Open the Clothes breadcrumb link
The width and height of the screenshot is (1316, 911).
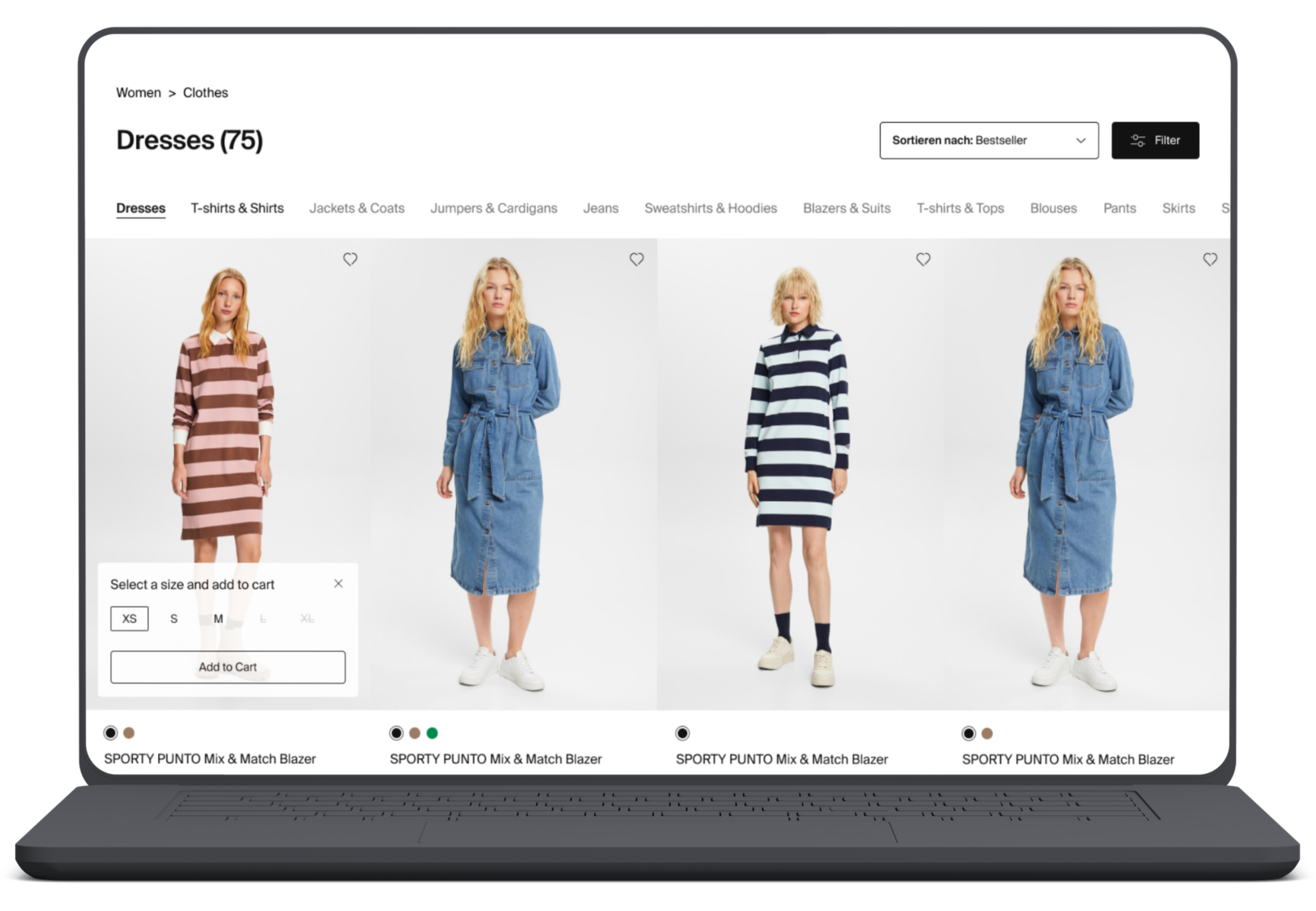click(205, 93)
